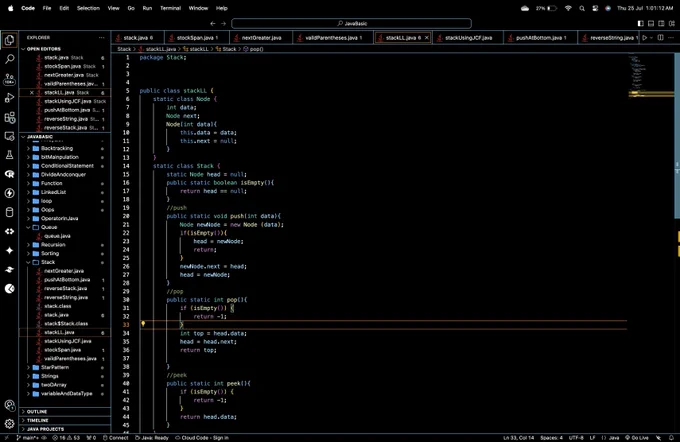Open the sparkle Gemini activity bar icon

pyautogui.click(x=10, y=250)
